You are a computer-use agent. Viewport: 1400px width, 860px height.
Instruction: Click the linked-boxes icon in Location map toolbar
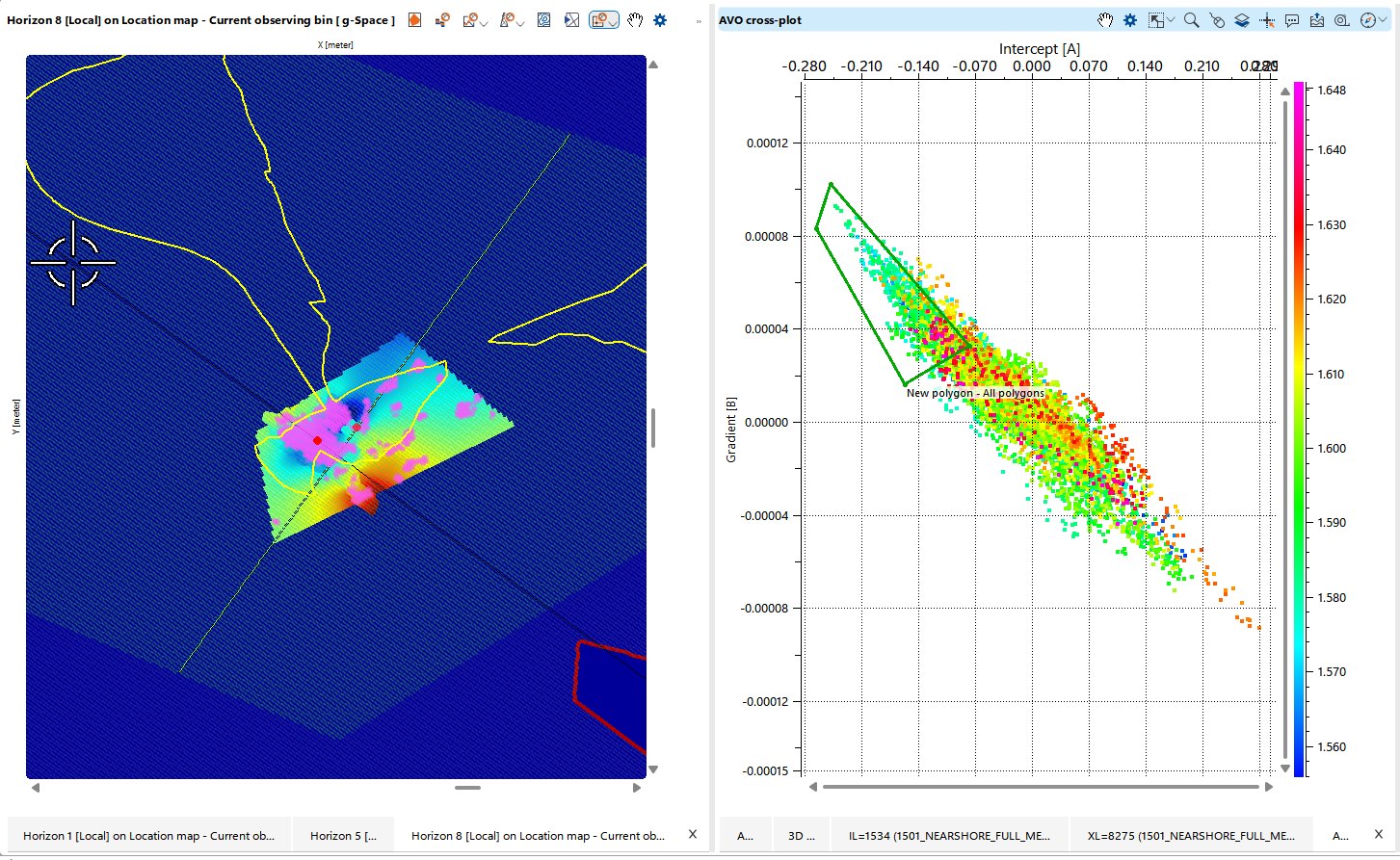pyautogui.click(x=442, y=19)
